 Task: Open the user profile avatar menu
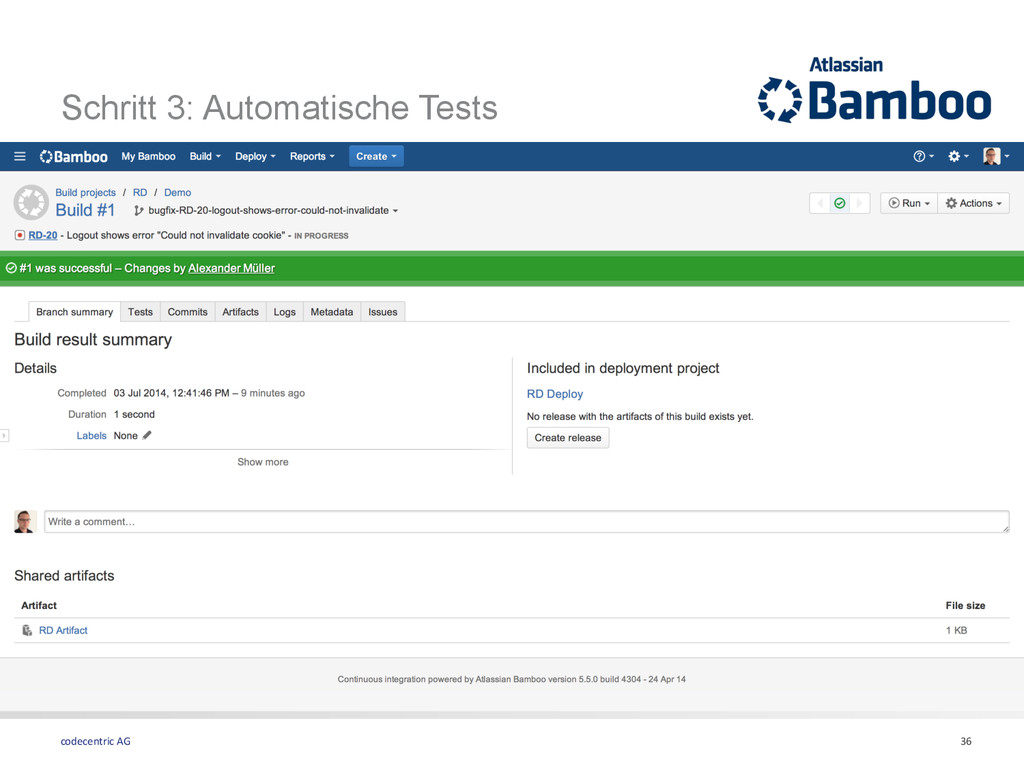point(996,157)
